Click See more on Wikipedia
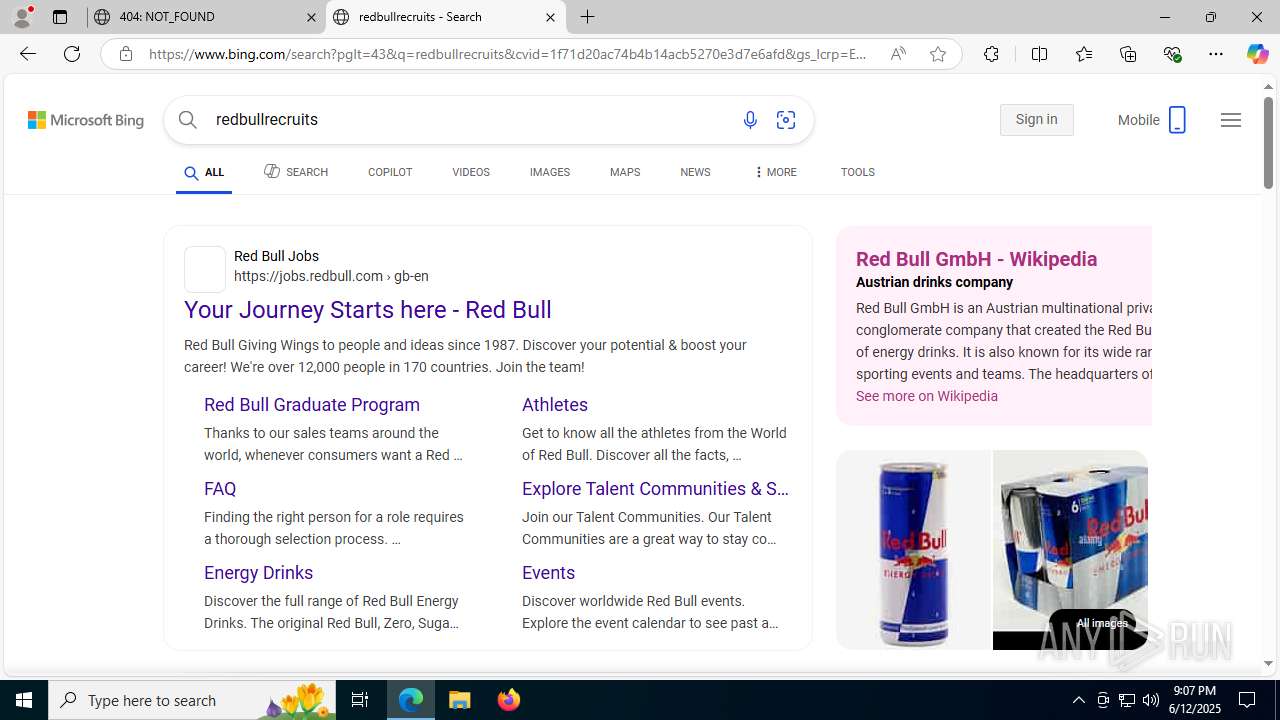Screen dimensions: 1280x720 (x=927, y=396)
